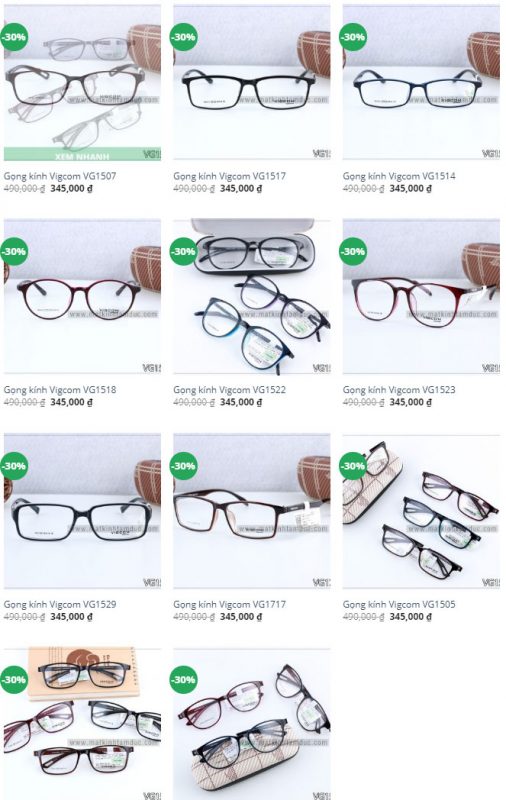506x800 pixels.
Task: Open the Gọng kính Vigcom VG1514 product link
Action: pyautogui.click(x=399, y=176)
